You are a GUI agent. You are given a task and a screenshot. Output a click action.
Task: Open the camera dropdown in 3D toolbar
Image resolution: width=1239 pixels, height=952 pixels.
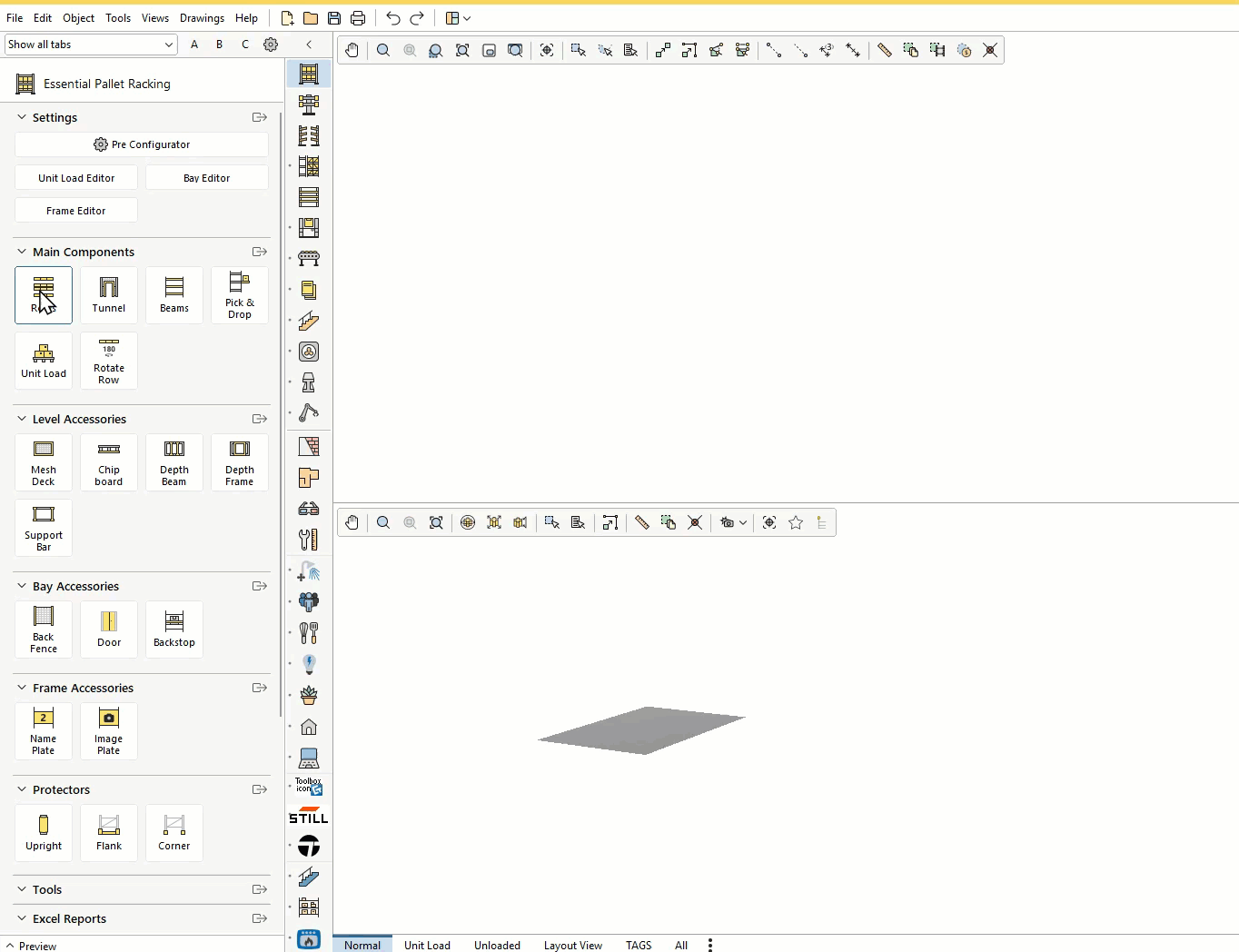pos(733,522)
